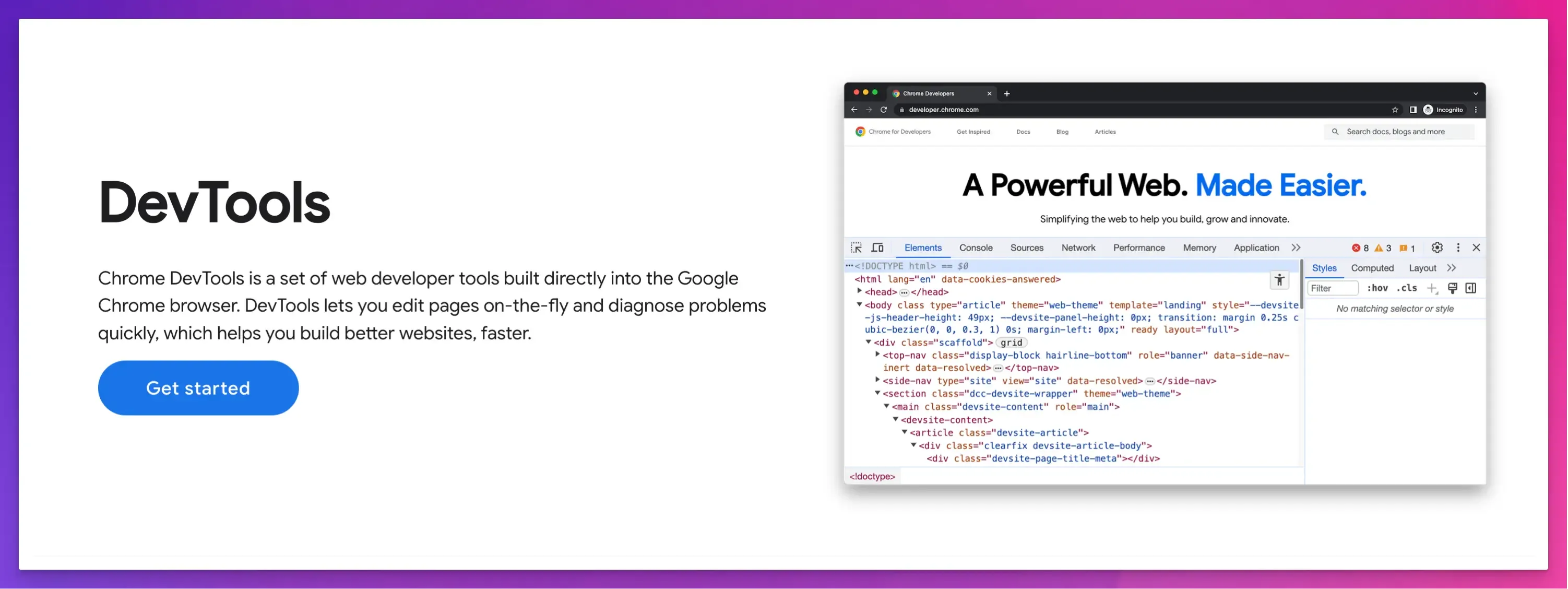Open the Elements tab
1568x589 pixels.
pos(923,248)
